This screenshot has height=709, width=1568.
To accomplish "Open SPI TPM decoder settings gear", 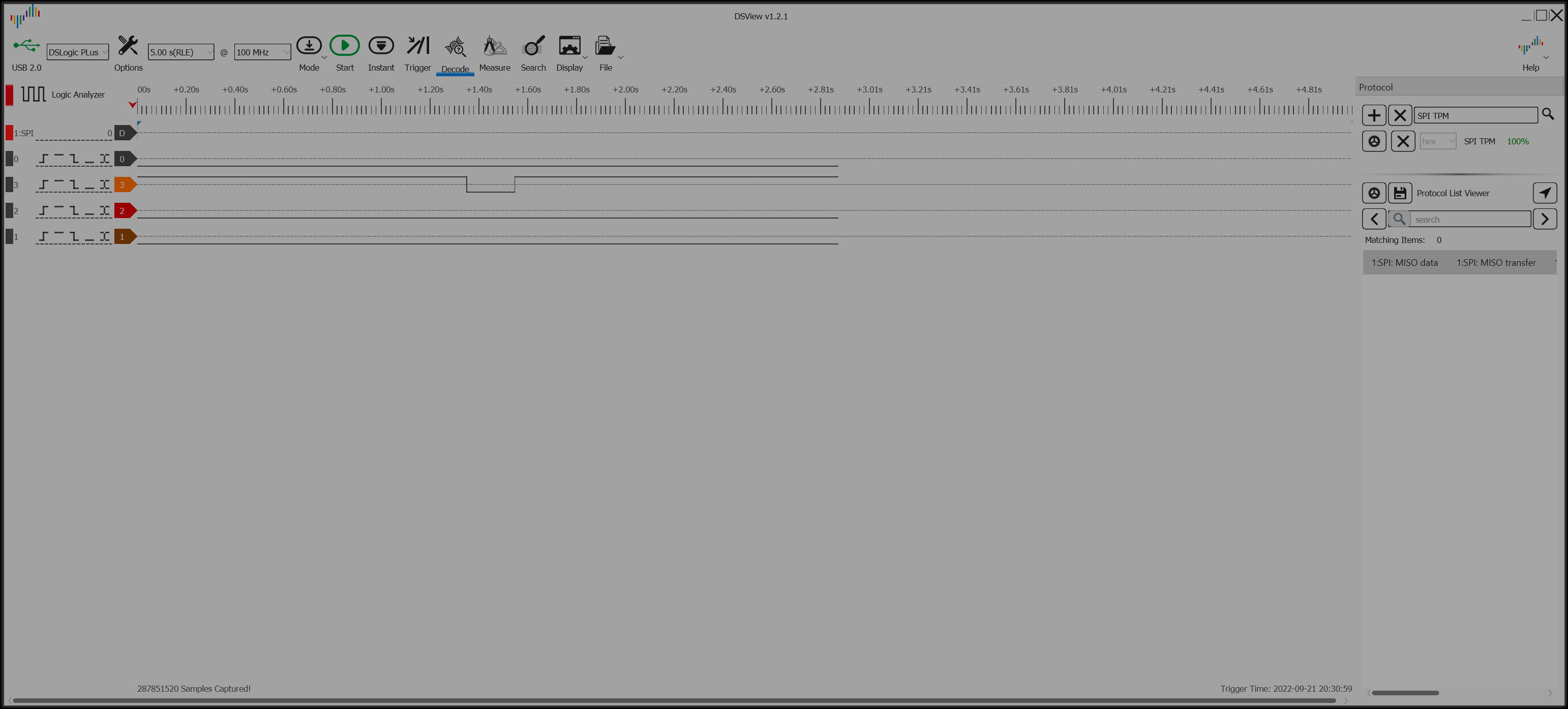I will click(x=1374, y=142).
